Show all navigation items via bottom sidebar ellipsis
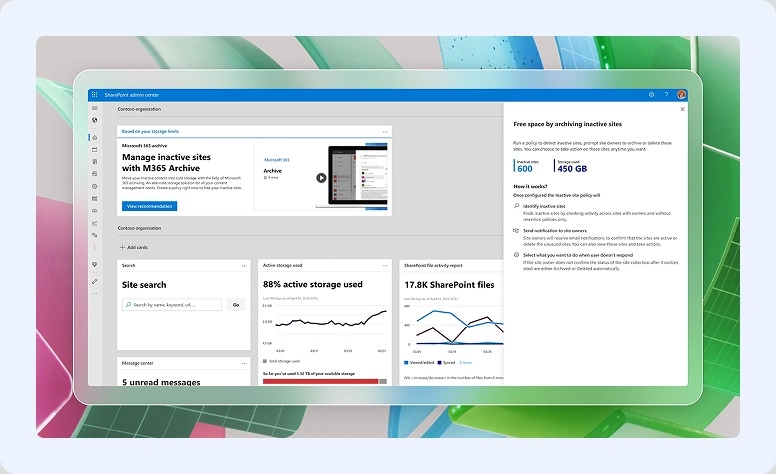The image size is (776, 474). click(x=95, y=294)
